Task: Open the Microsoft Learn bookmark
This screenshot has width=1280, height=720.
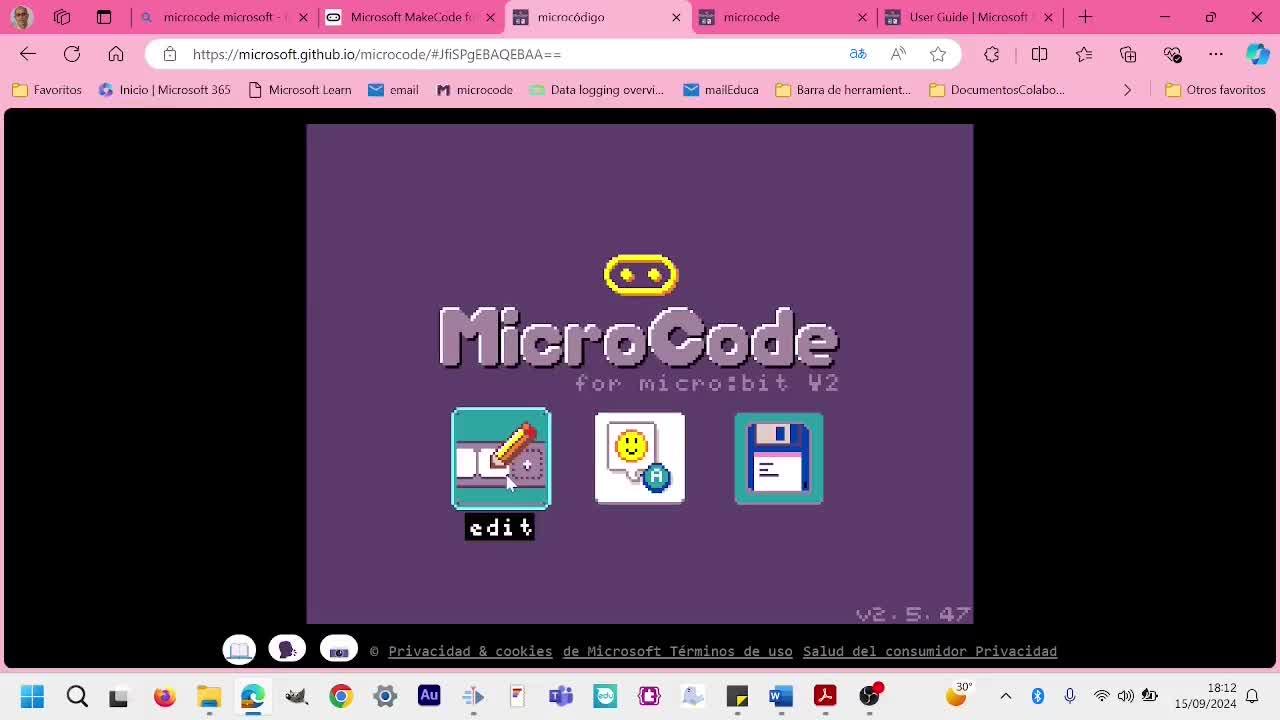Action: 300,90
